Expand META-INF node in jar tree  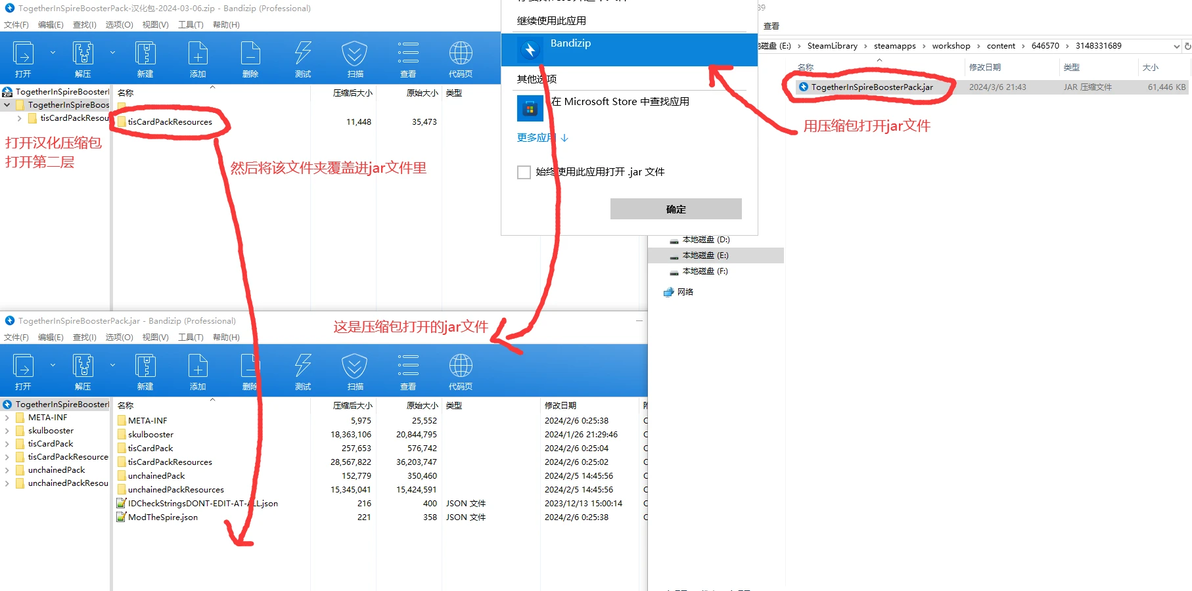tap(7, 418)
